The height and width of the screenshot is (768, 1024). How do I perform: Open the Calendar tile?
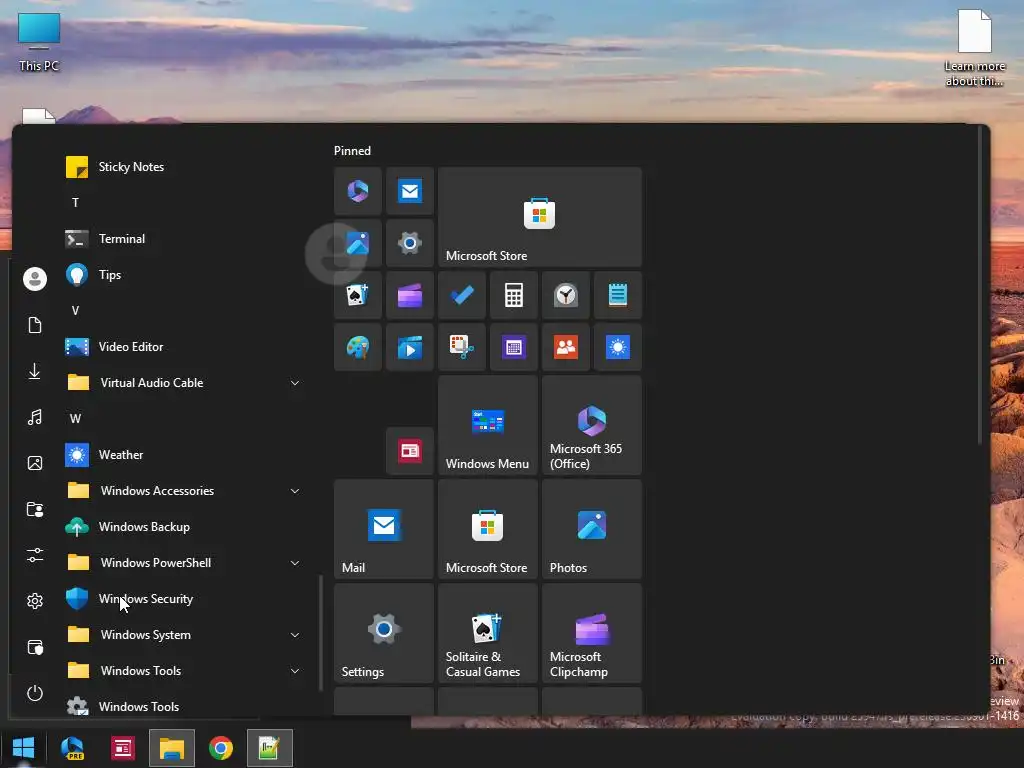coord(514,347)
